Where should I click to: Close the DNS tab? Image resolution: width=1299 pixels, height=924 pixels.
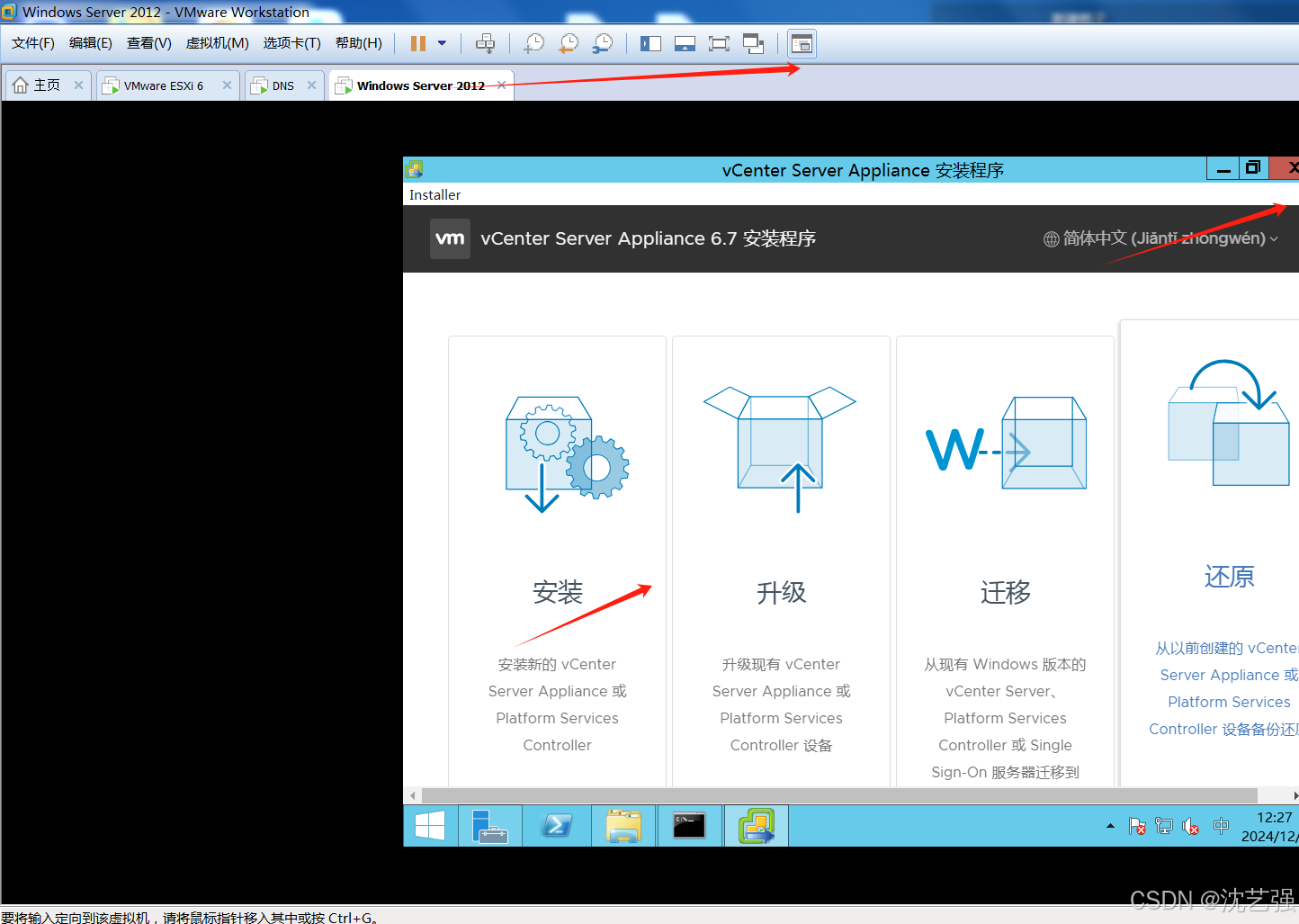[x=311, y=85]
